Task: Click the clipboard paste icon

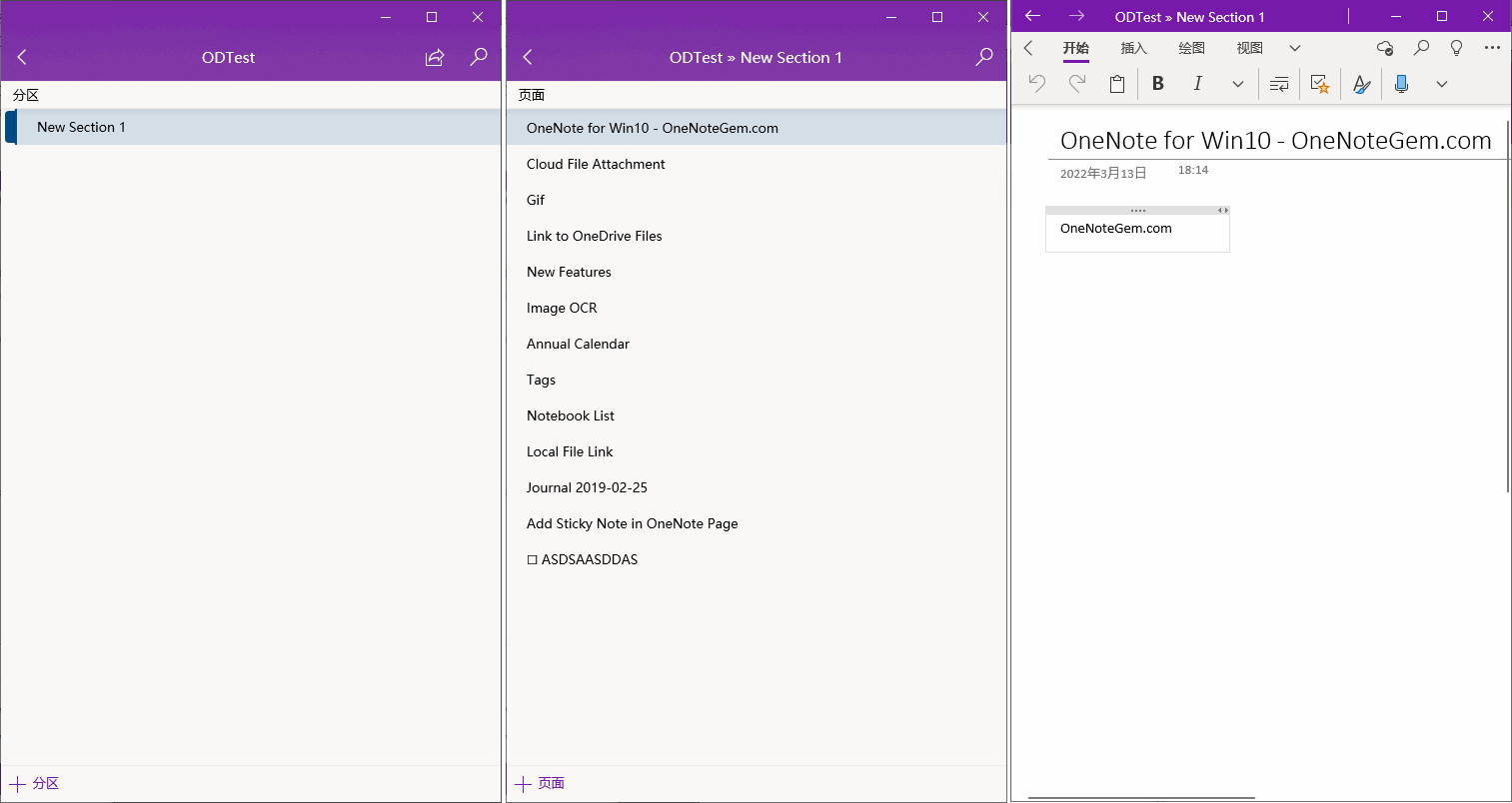Action: click(1117, 84)
